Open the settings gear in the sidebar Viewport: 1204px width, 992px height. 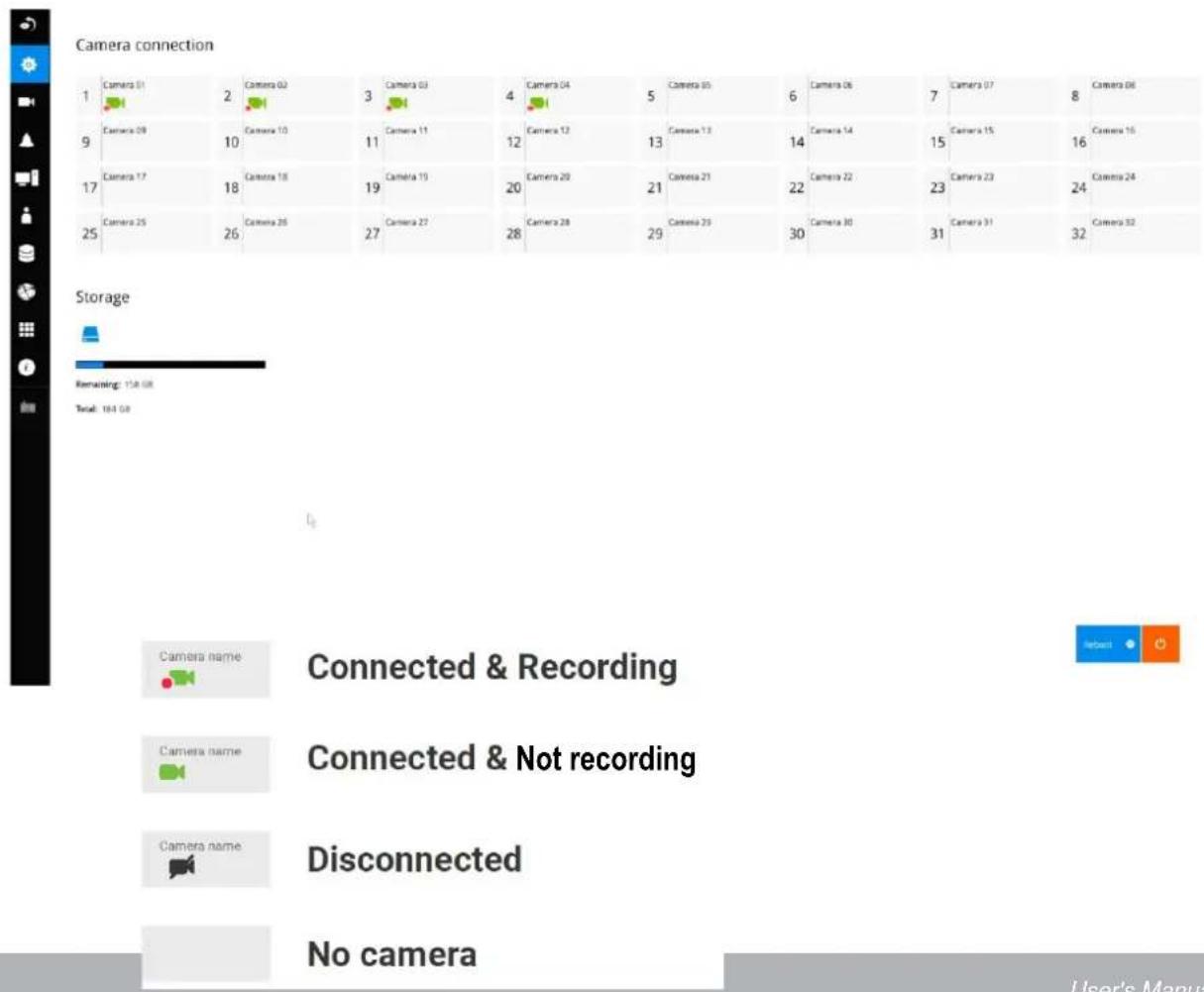coord(28,65)
